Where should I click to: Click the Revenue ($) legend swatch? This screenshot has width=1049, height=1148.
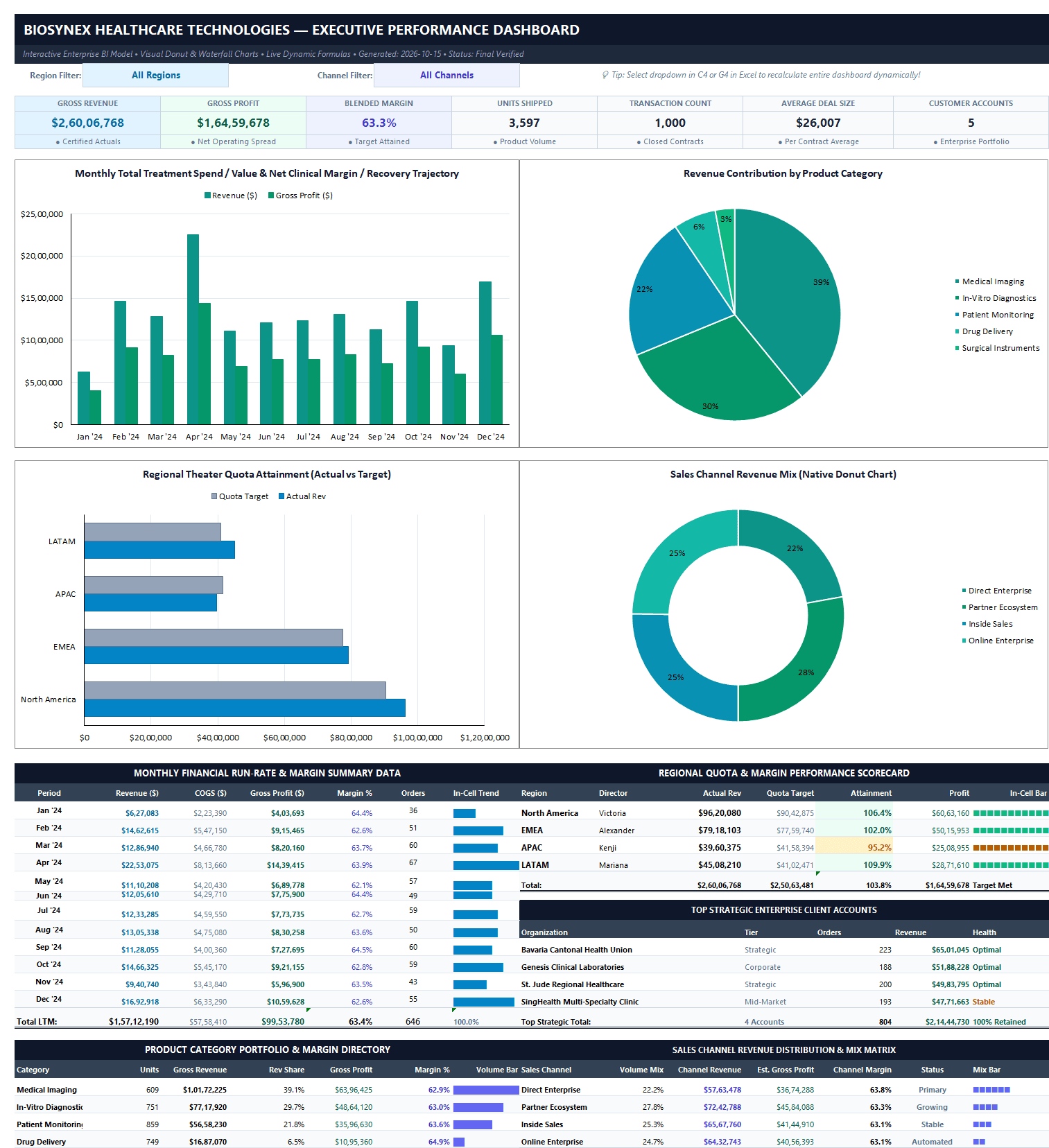207,195
